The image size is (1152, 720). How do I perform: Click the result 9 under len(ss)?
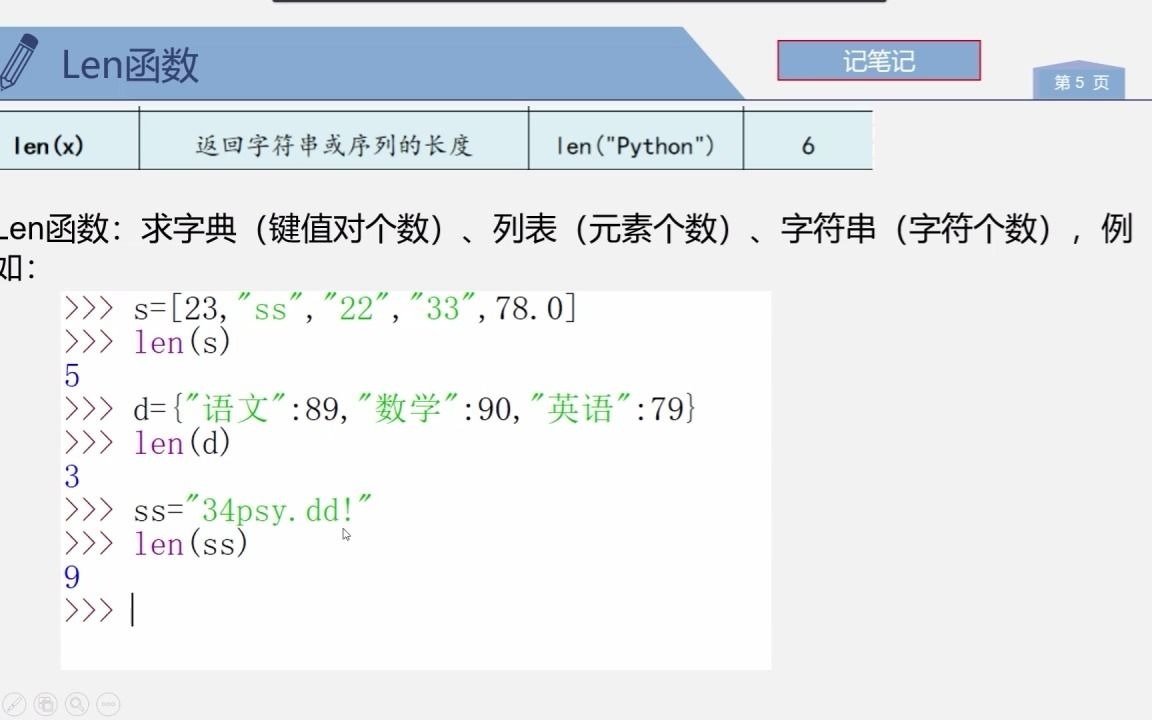(x=71, y=577)
